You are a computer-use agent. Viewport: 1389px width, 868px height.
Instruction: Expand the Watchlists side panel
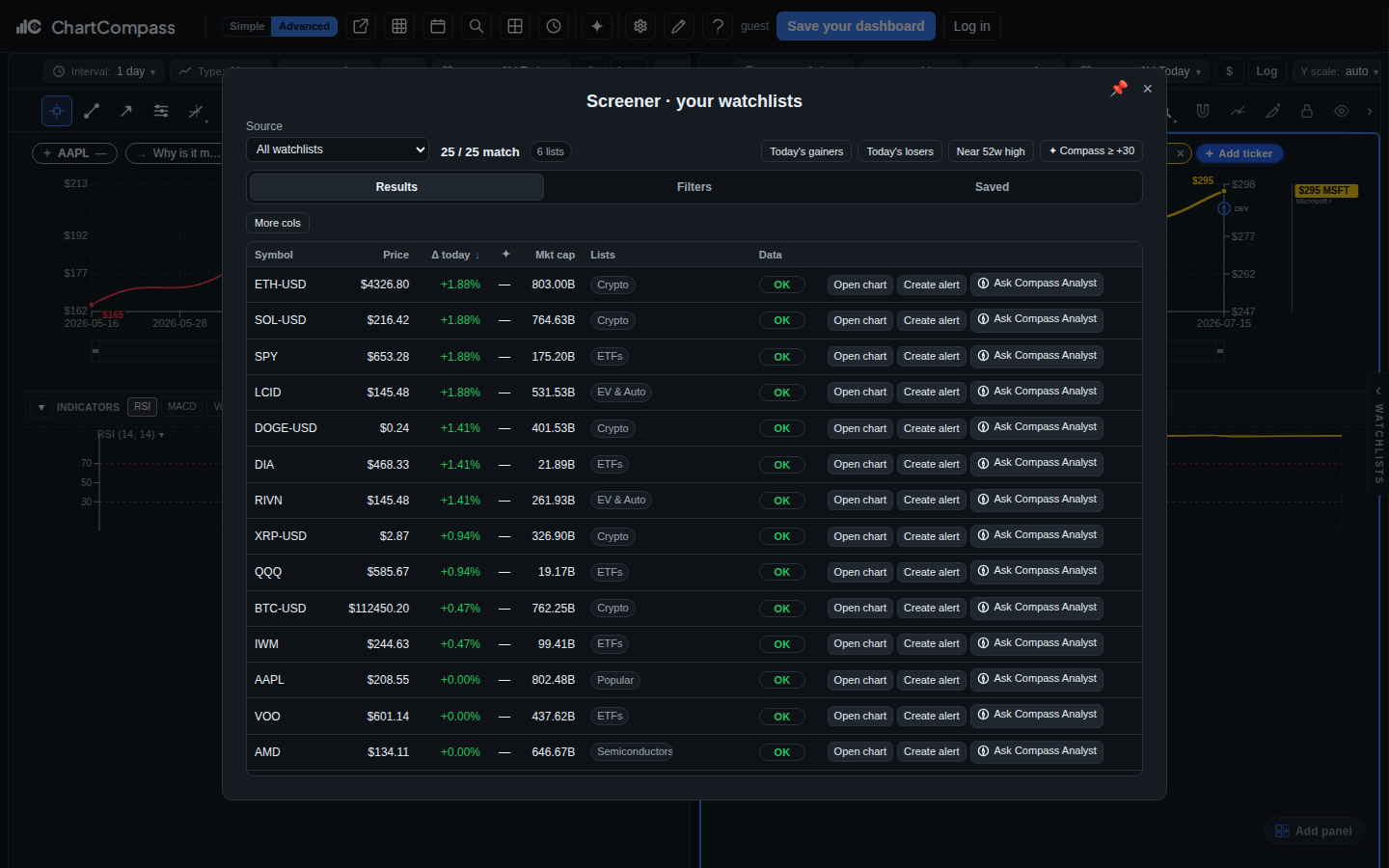coord(1378,434)
